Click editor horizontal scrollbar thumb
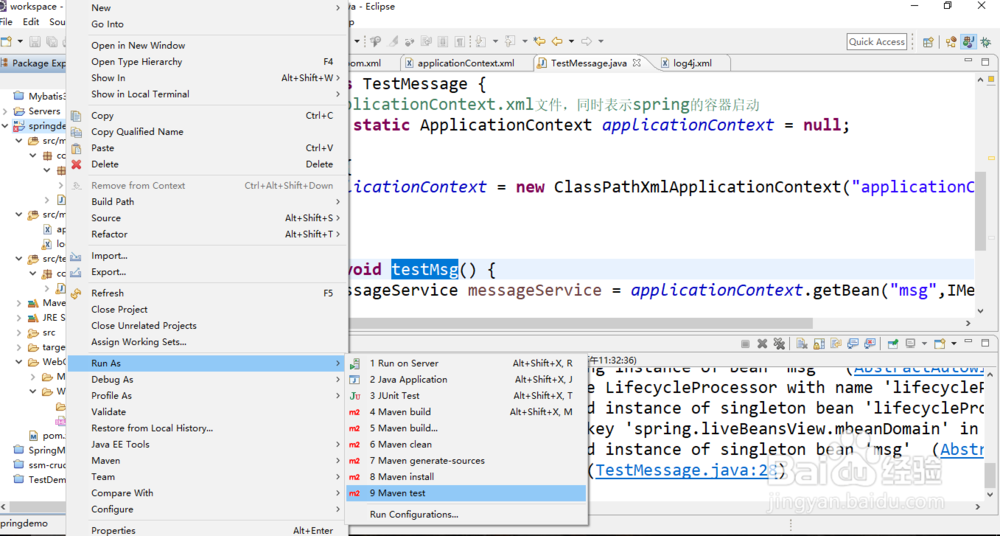The width and height of the screenshot is (1000, 536). [x=580, y=324]
